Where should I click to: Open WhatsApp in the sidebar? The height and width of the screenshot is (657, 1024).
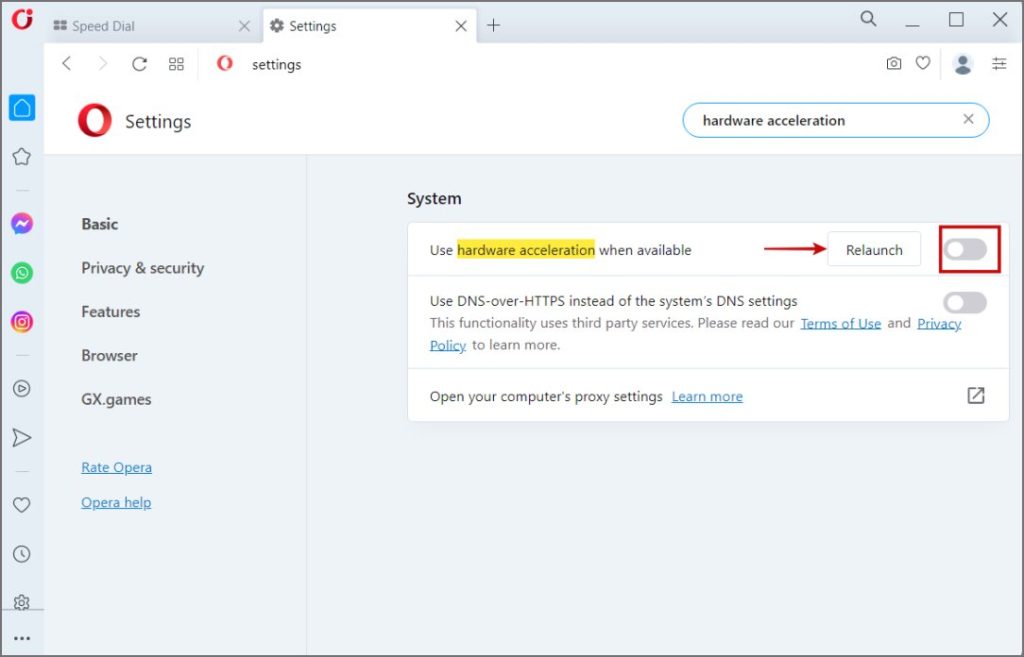coord(22,273)
